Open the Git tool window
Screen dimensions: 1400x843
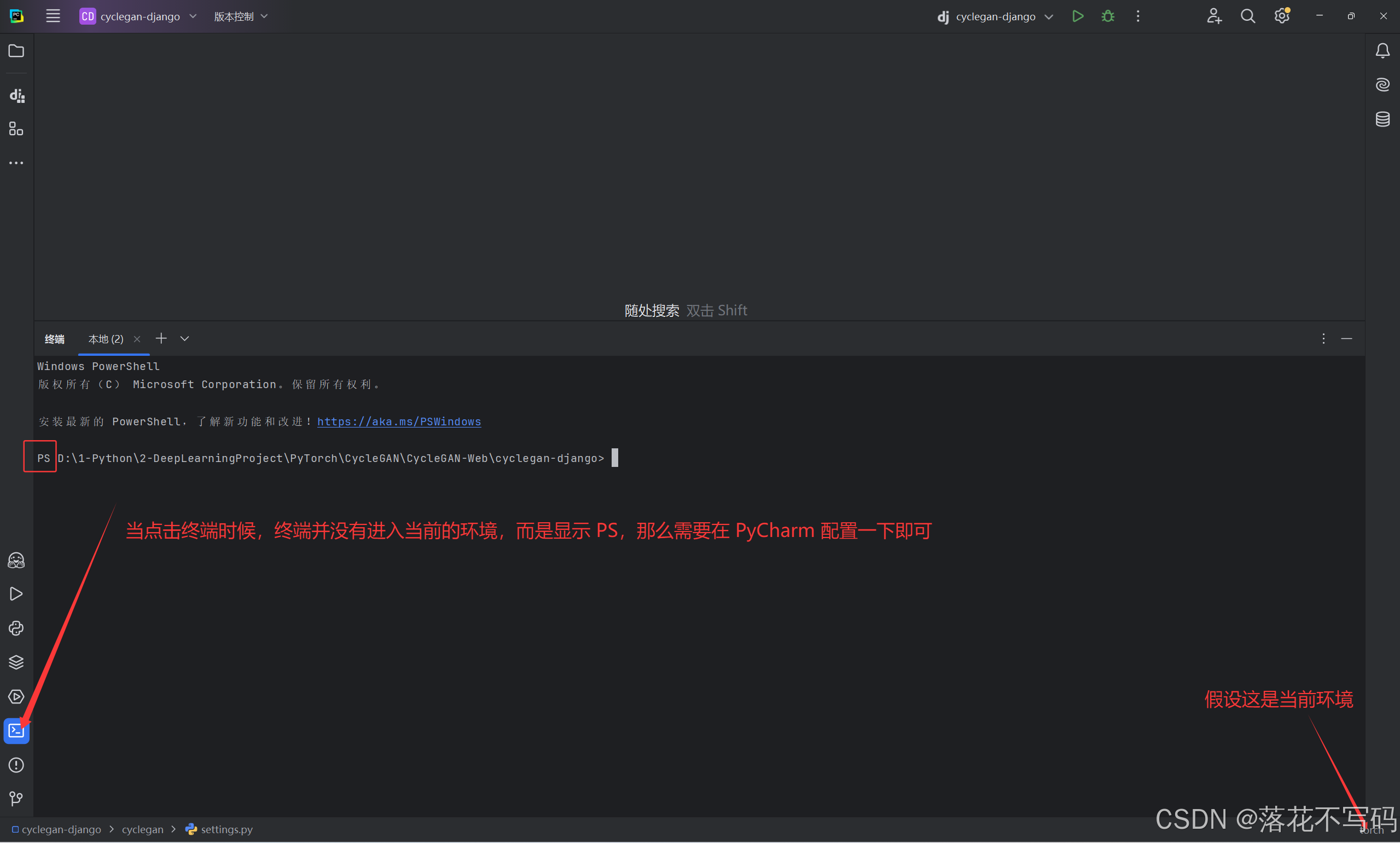(16, 799)
